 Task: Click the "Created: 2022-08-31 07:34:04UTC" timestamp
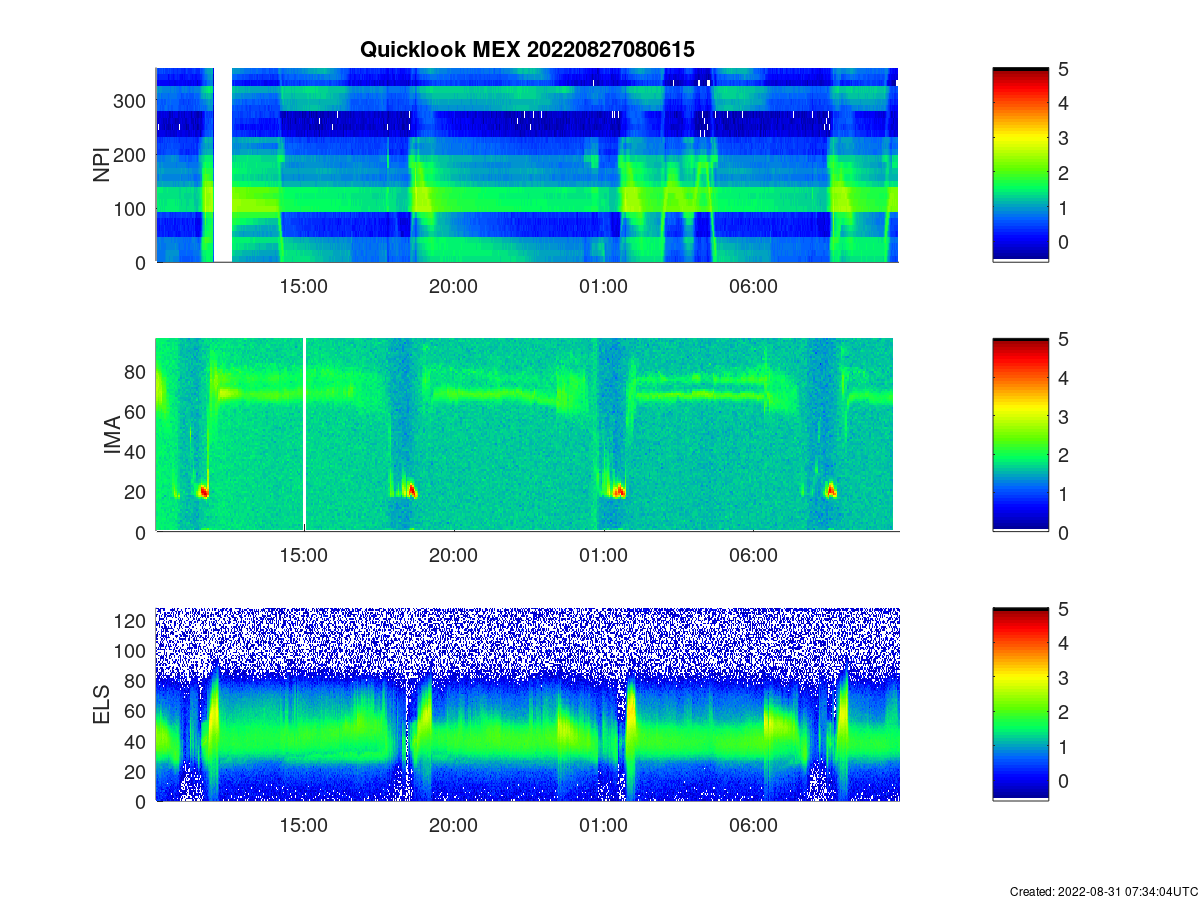[x=1102, y=891]
